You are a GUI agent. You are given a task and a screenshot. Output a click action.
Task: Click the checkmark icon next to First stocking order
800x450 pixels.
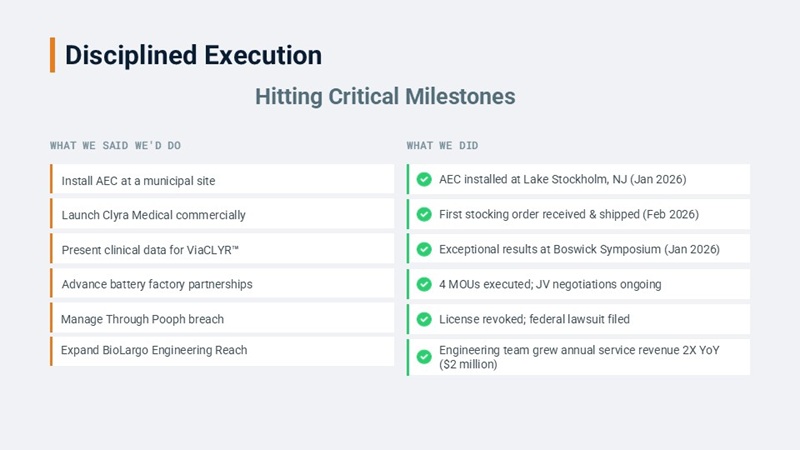(424, 214)
